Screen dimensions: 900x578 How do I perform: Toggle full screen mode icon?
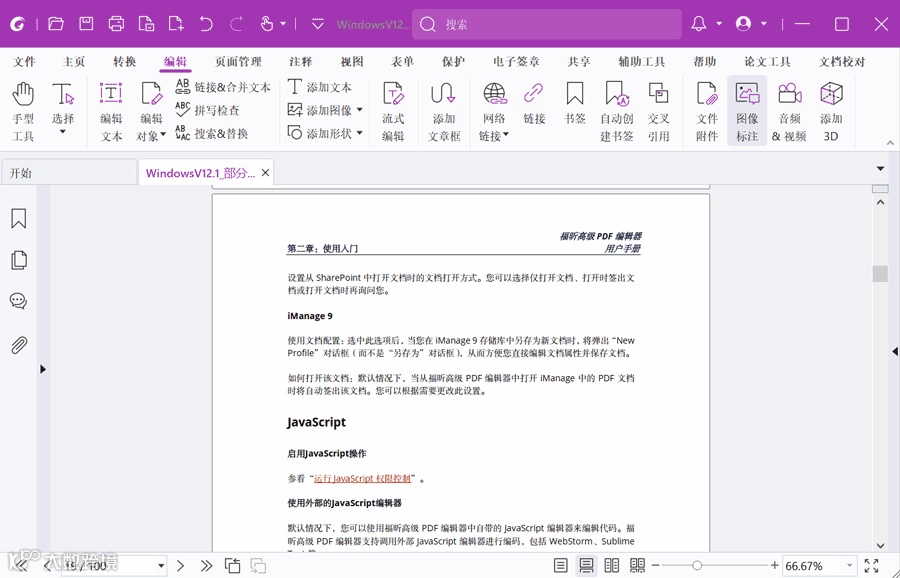point(871,565)
